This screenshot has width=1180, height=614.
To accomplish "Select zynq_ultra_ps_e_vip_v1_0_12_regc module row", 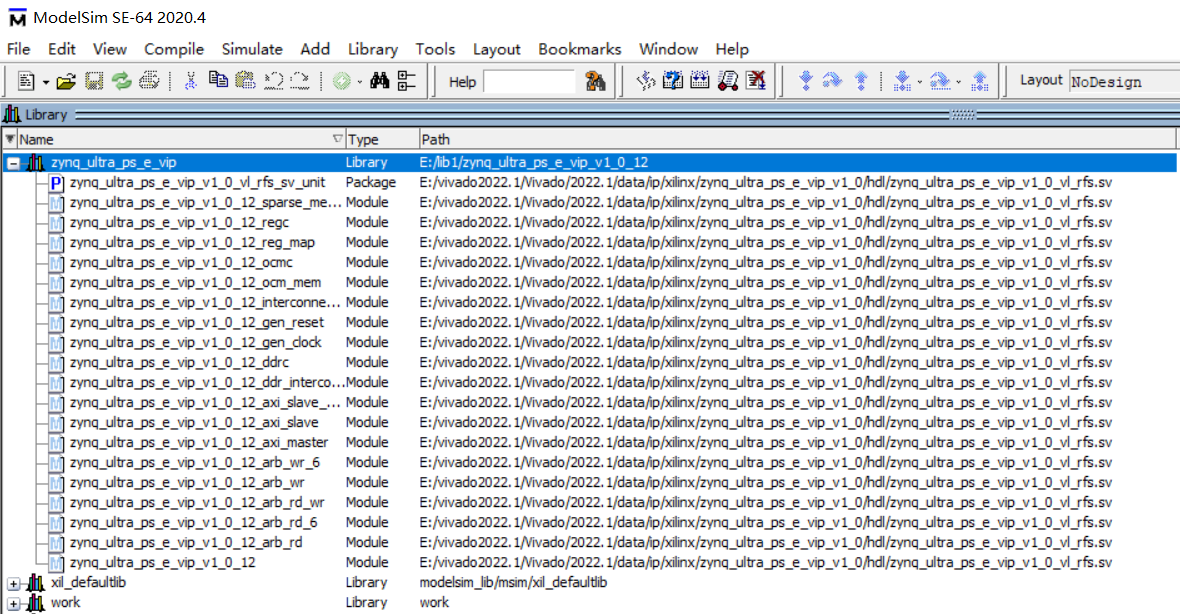I will [x=589, y=222].
